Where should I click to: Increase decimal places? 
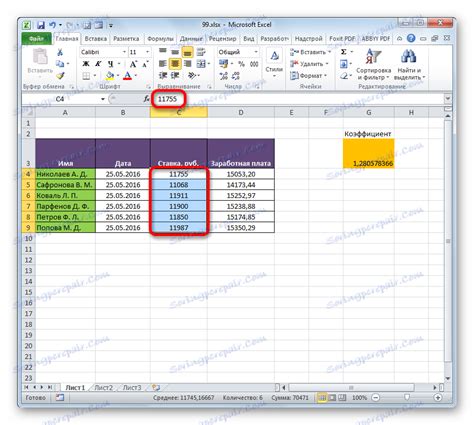pyautogui.click(x=223, y=76)
